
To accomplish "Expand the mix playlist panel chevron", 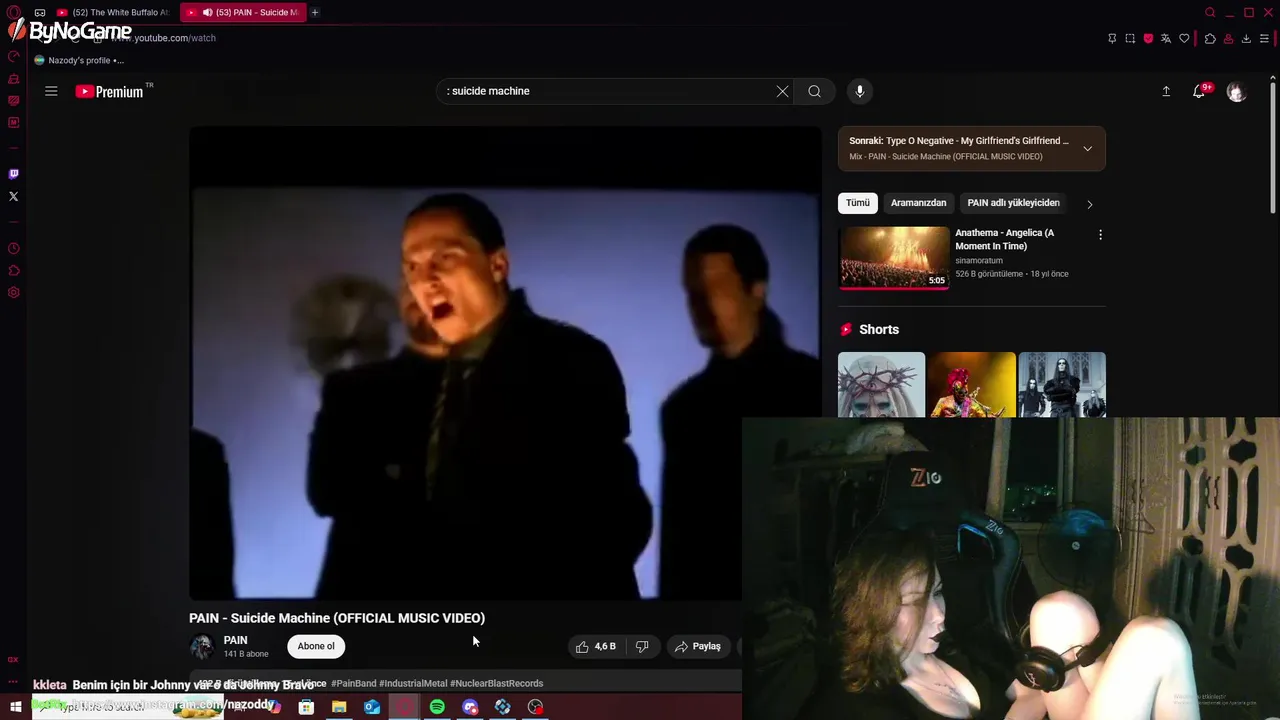I will tap(1087, 149).
